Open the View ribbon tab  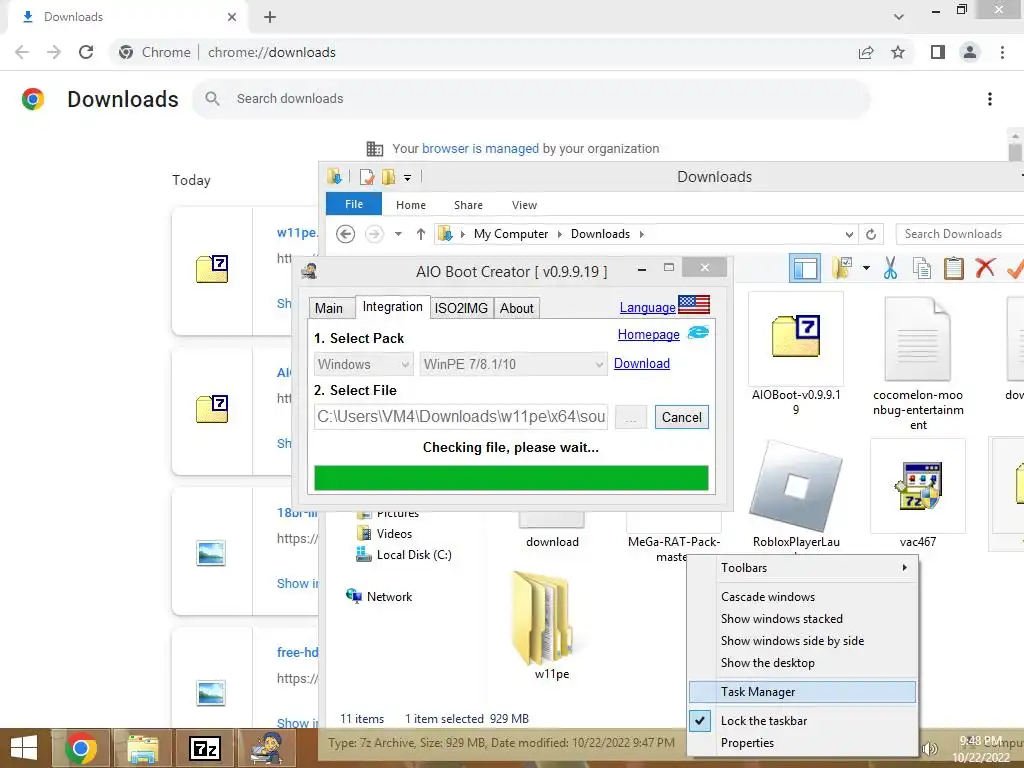point(524,205)
